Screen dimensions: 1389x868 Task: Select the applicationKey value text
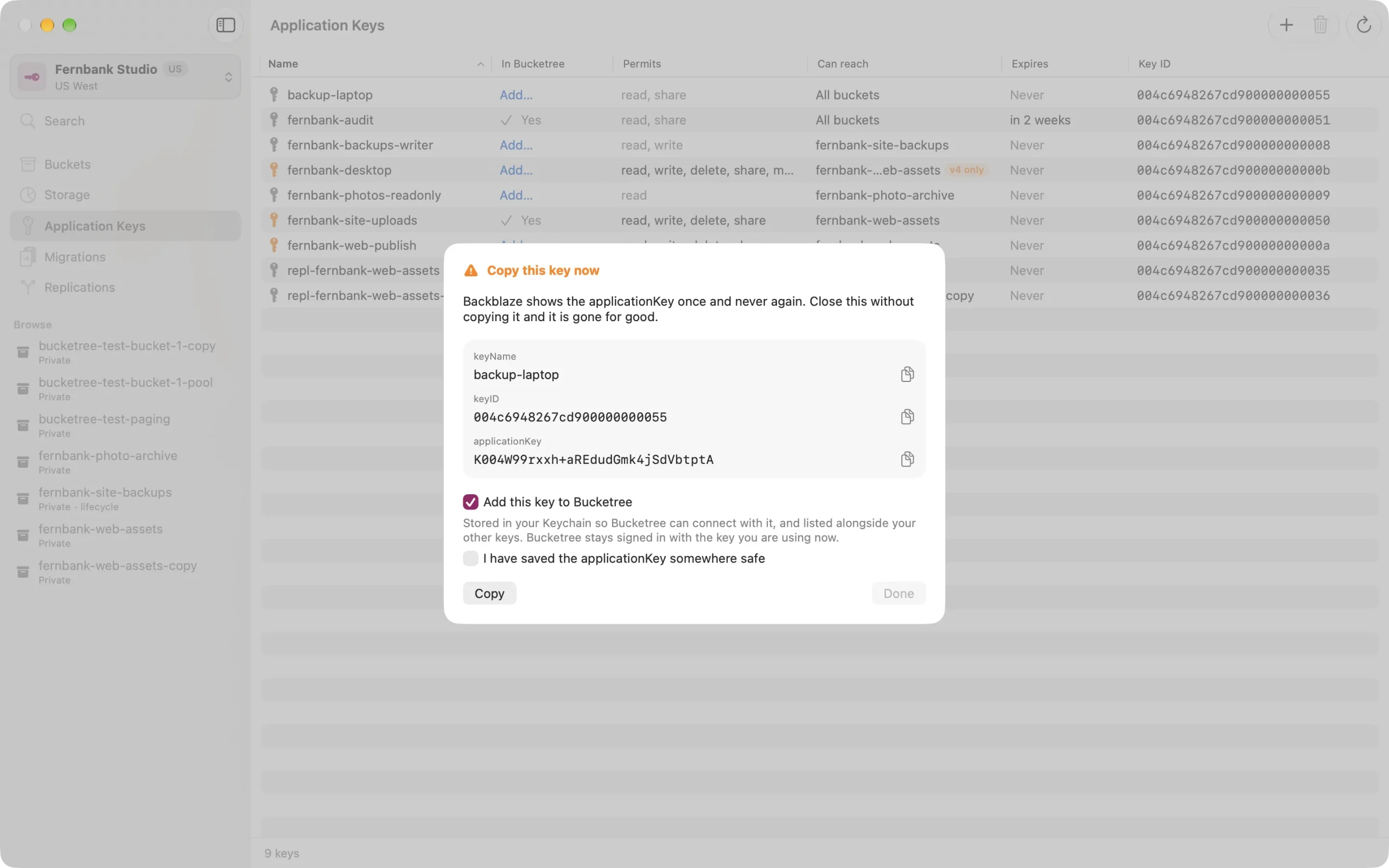594,460
